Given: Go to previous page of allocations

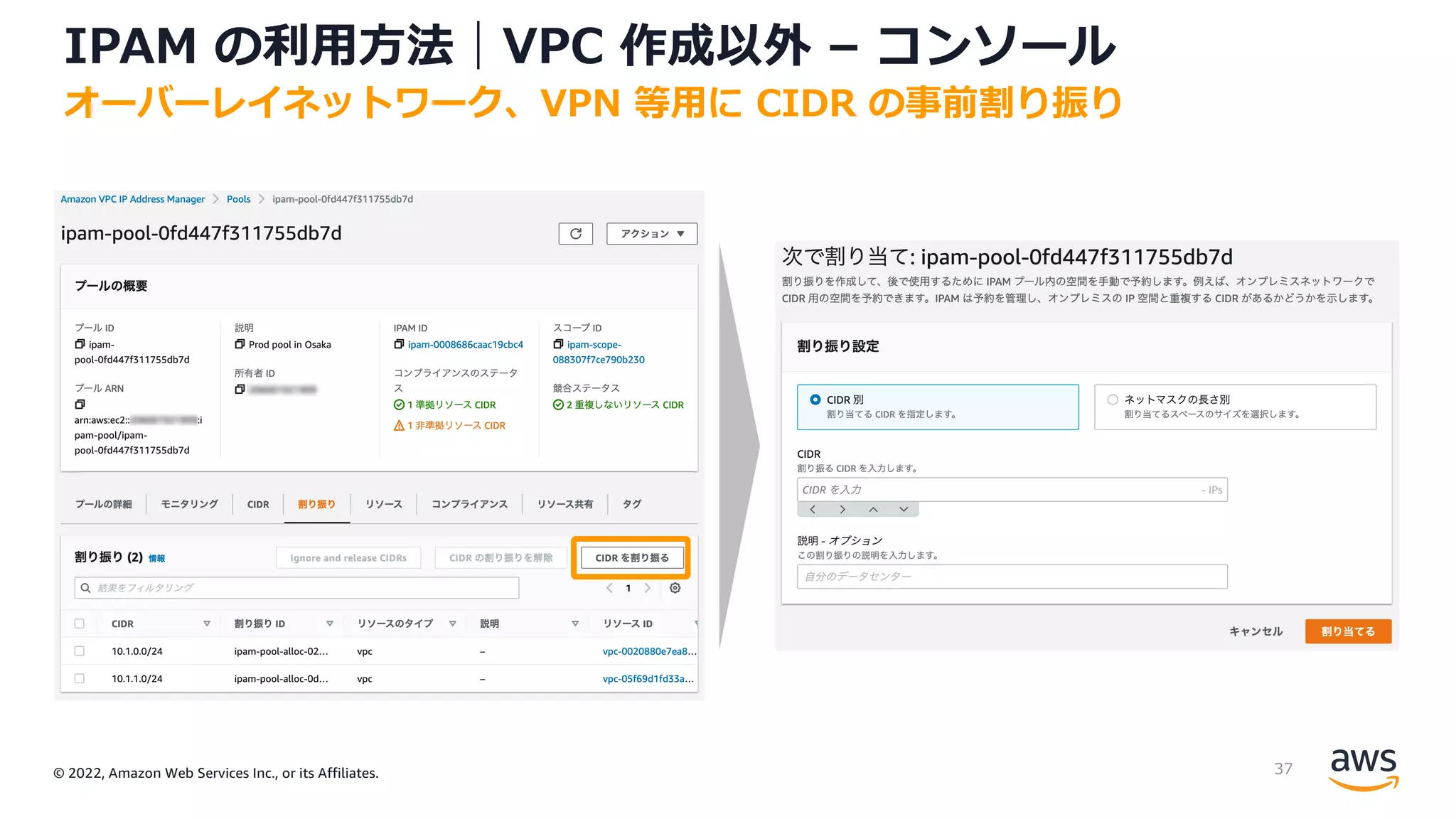Looking at the screenshot, I should (x=609, y=588).
